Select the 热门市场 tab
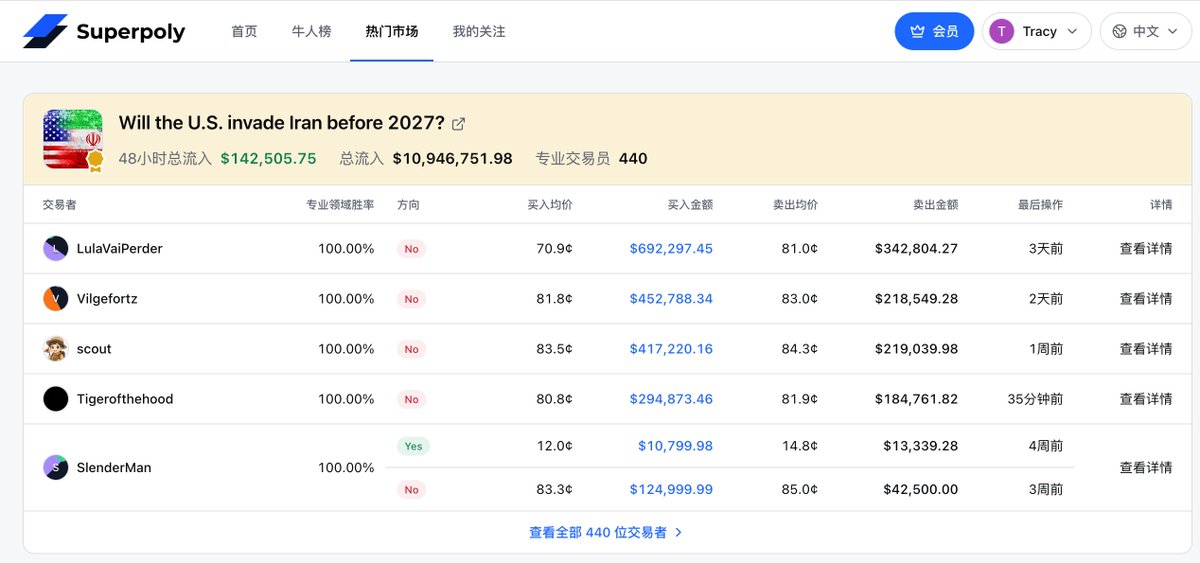This screenshot has height=563, width=1200. tap(392, 31)
